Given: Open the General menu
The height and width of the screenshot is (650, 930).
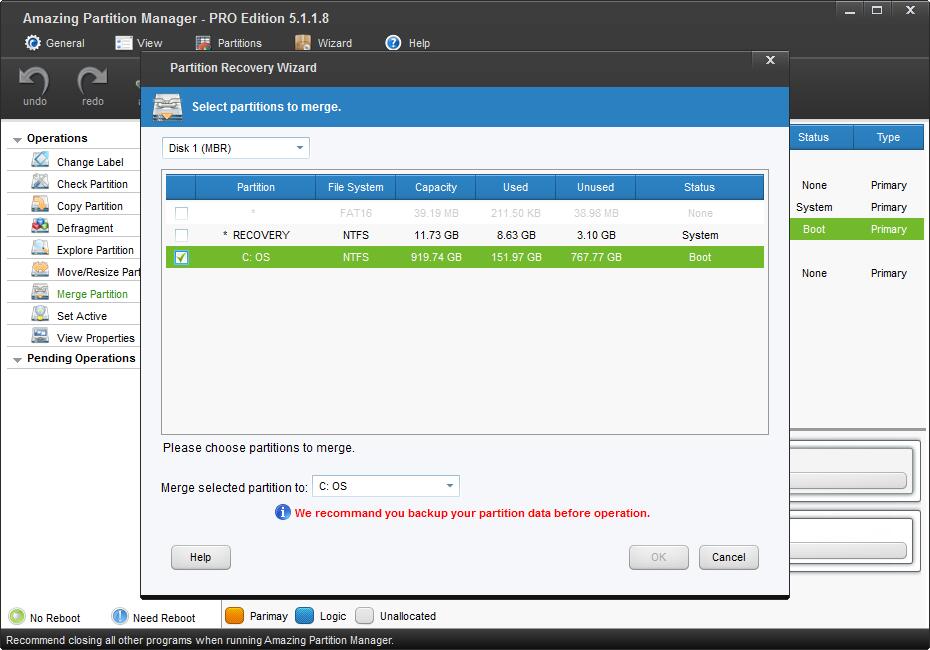Looking at the screenshot, I should pos(55,43).
